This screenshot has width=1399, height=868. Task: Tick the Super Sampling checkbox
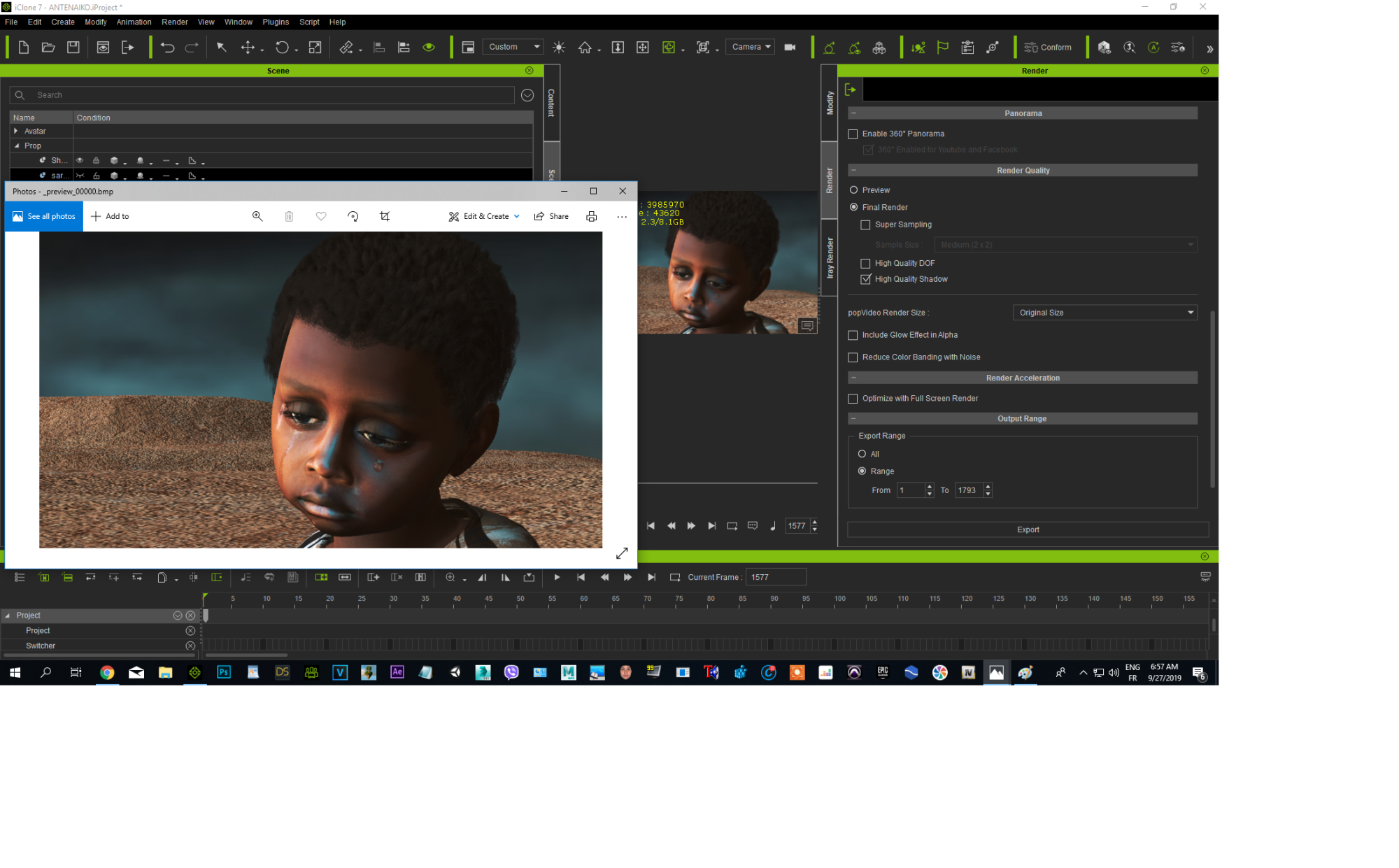coord(865,225)
